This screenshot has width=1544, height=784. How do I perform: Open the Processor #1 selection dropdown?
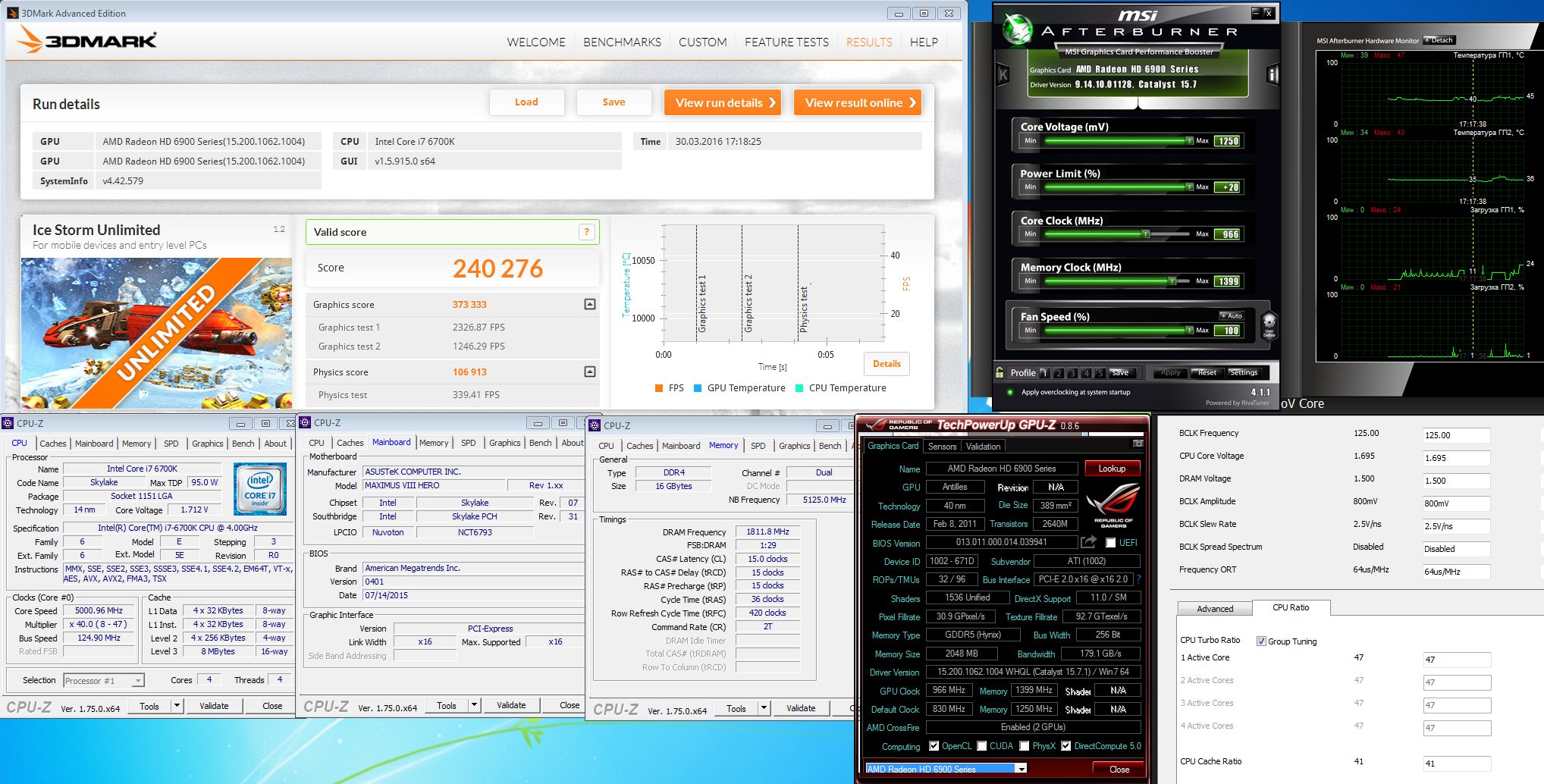point(104,681)
